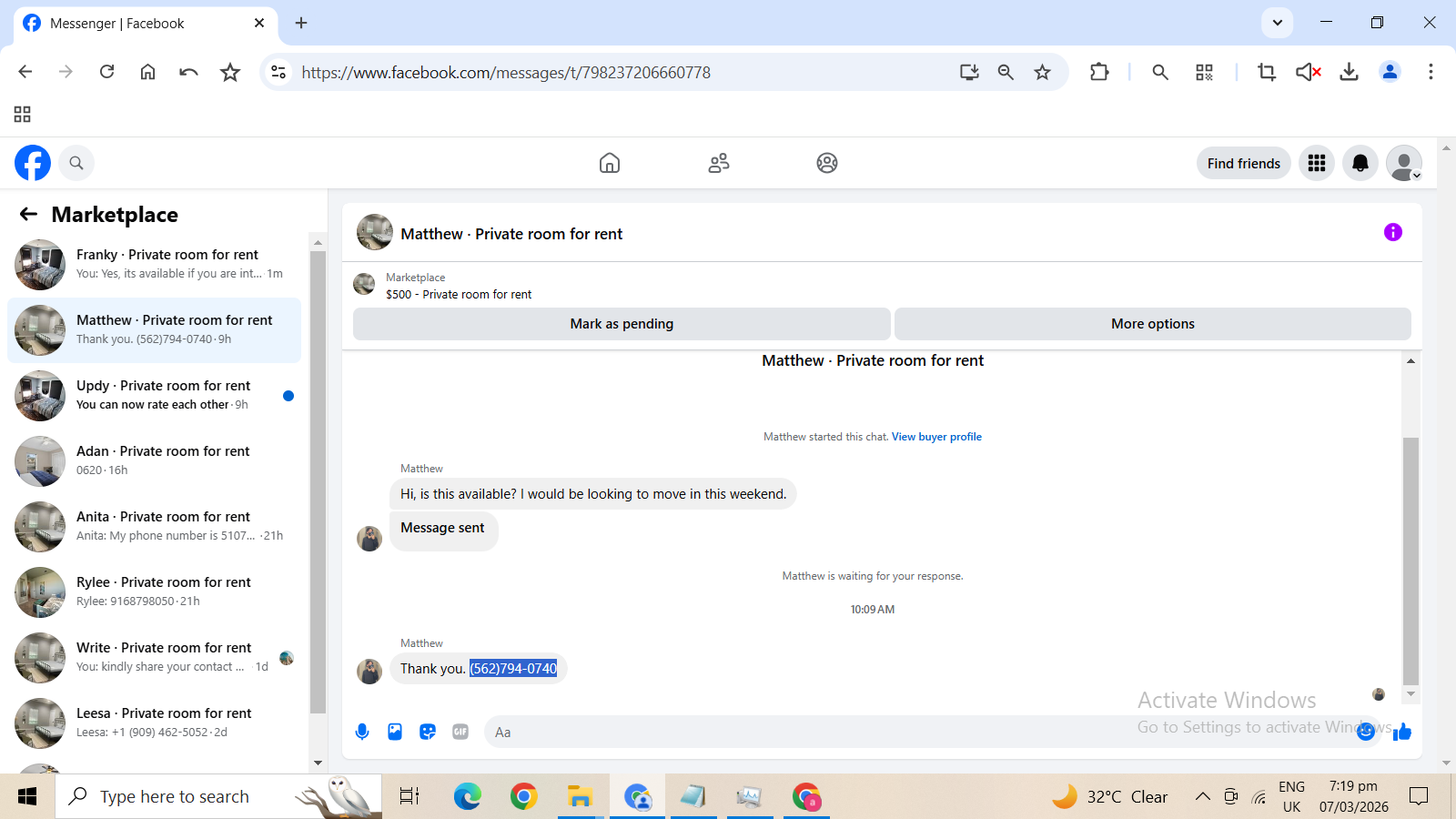The image size is (1456, 819).
Task: Open Windows Start menu
Action: pos(27,796)
